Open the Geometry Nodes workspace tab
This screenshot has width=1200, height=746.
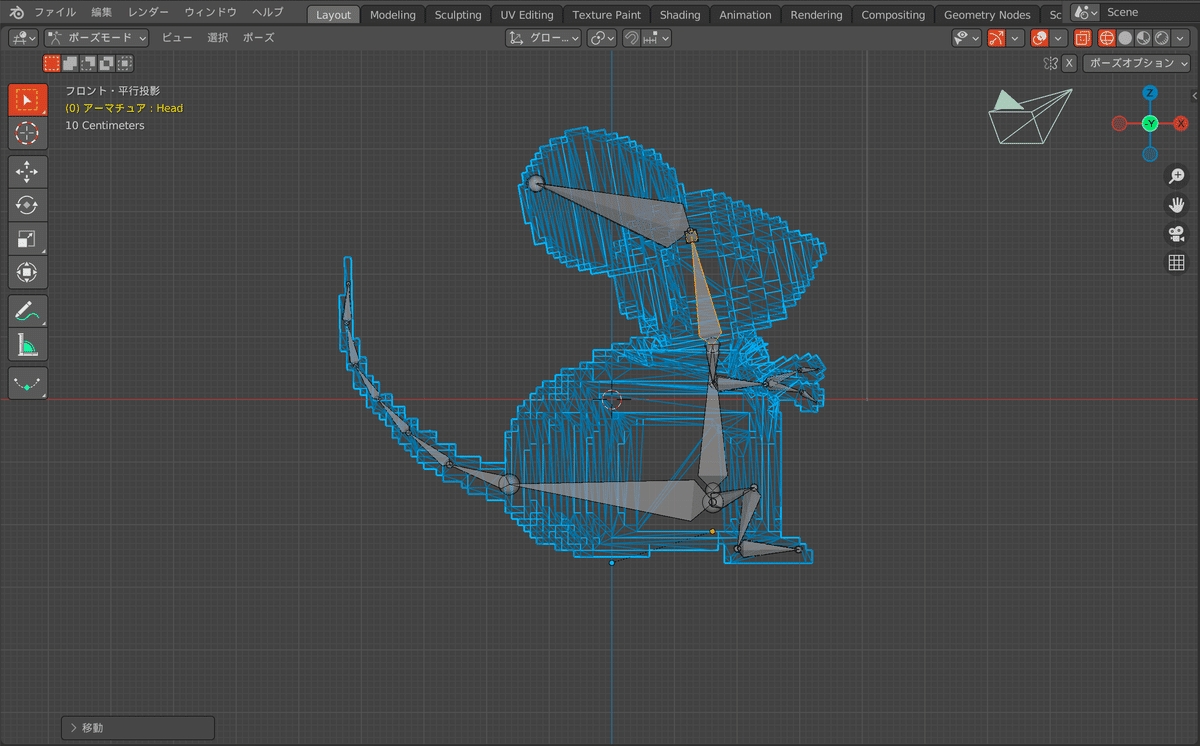(x=987, y=15)
